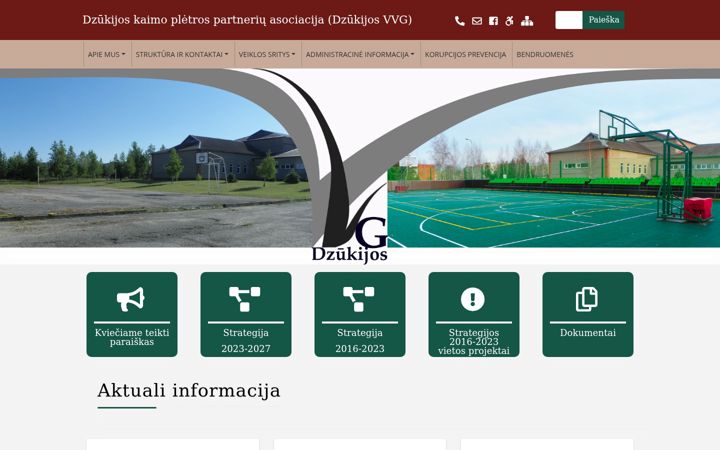Viewport: 720px width, 450px height.
Task: Click the megaphone icon for applications
Action: pos(131,299)
